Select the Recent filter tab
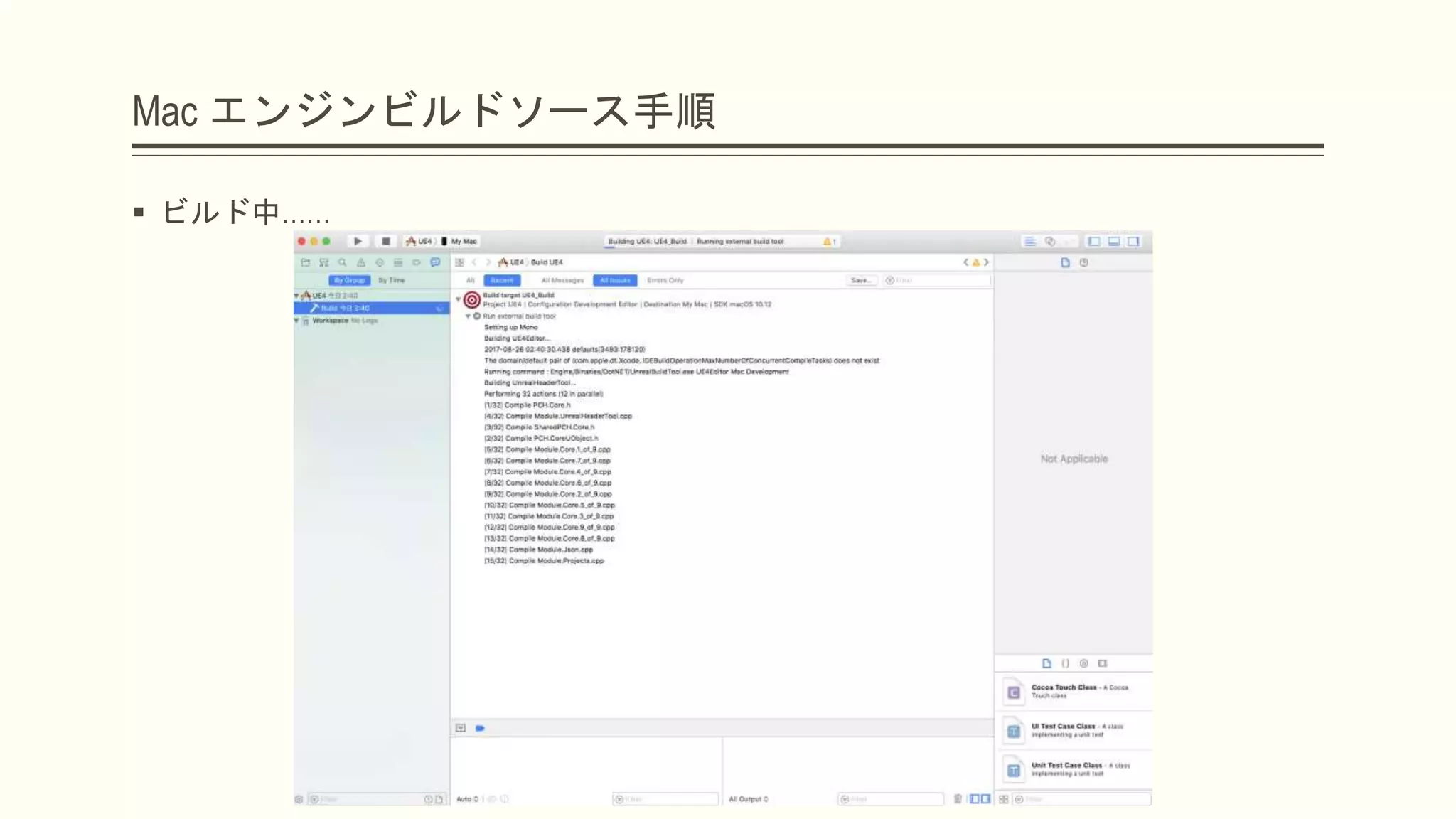1456x819 pixels. [x=502, y=280]
